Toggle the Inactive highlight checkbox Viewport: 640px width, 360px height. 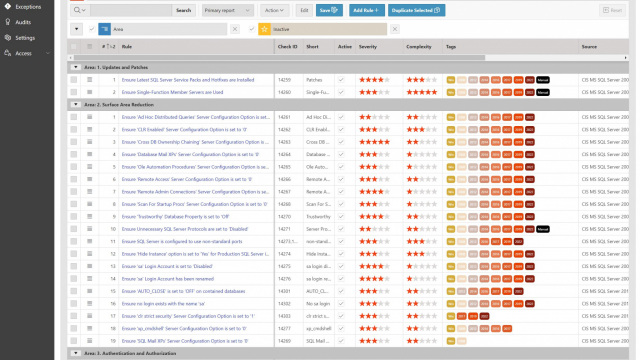tap(251, 29)
